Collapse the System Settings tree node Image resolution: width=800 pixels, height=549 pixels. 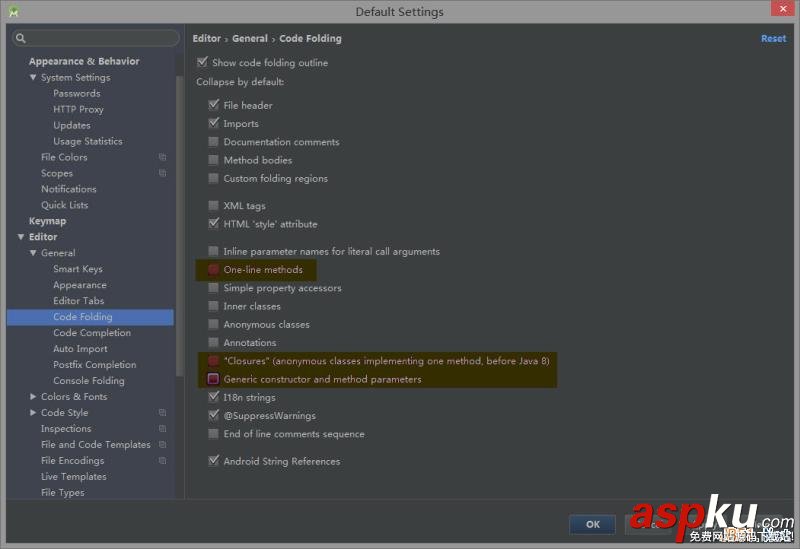(x=33, y=78)
